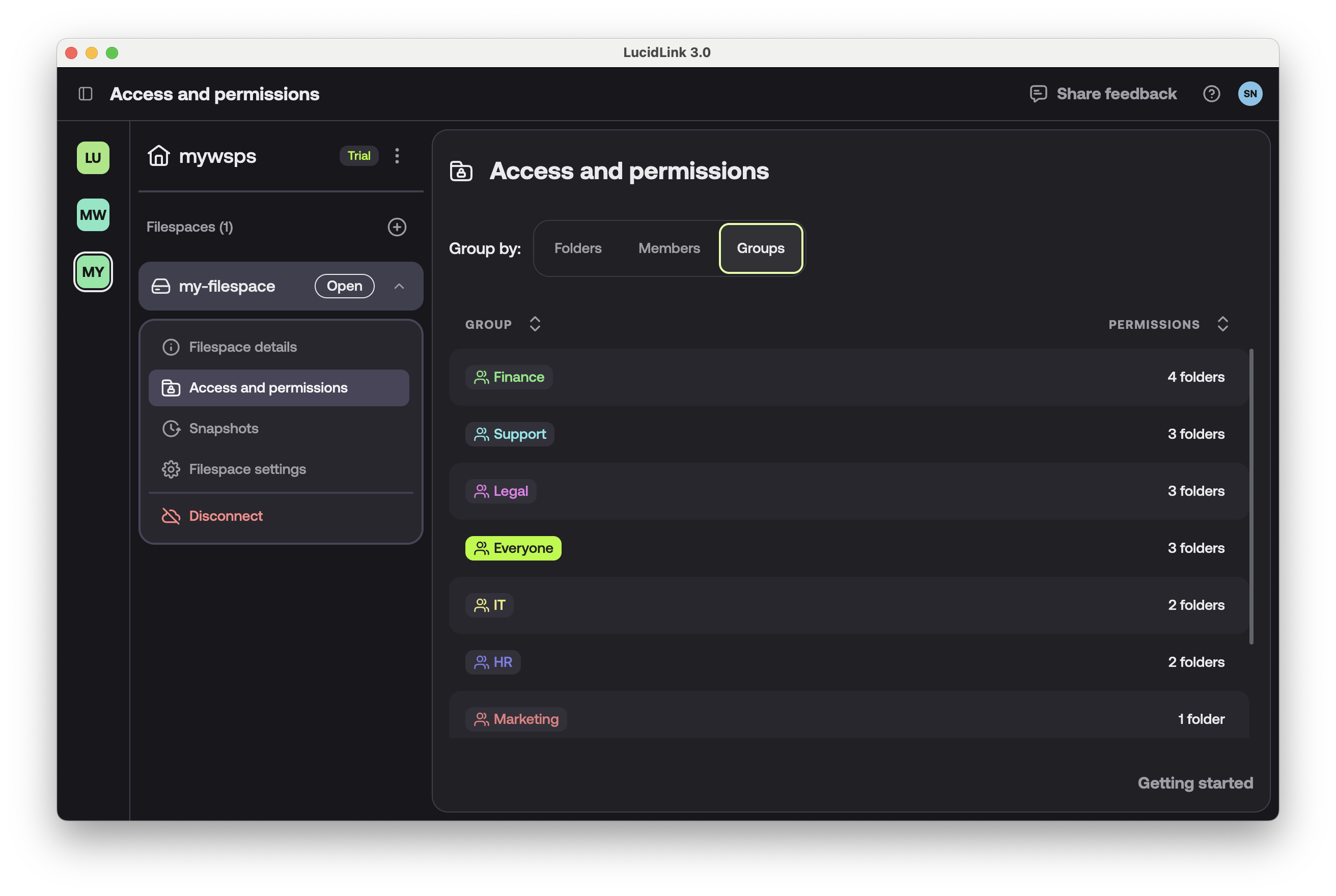Open the Support group tag

pyautogui.click(x=510, y=434)
